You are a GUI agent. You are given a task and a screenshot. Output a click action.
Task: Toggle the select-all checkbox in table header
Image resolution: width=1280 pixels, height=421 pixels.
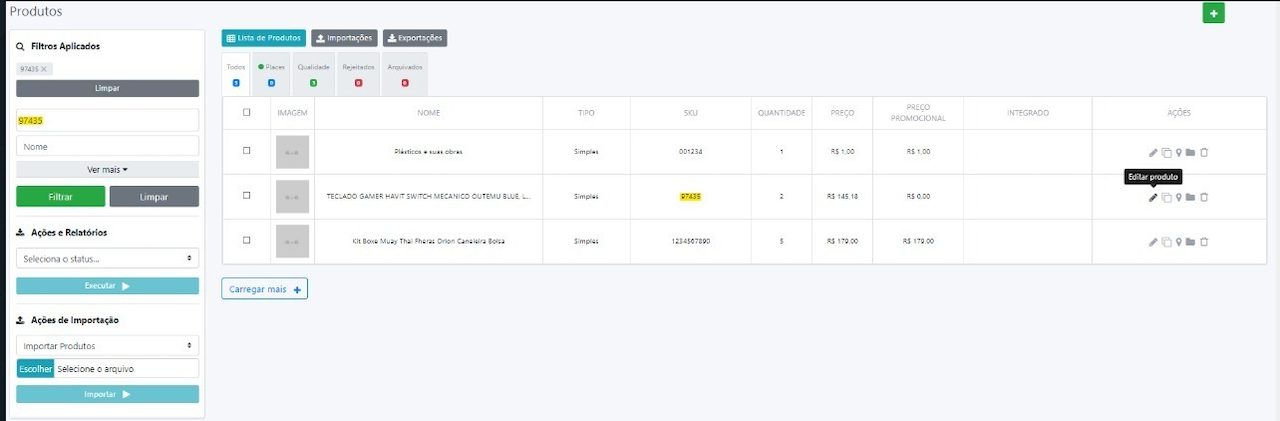coord(247,113)
